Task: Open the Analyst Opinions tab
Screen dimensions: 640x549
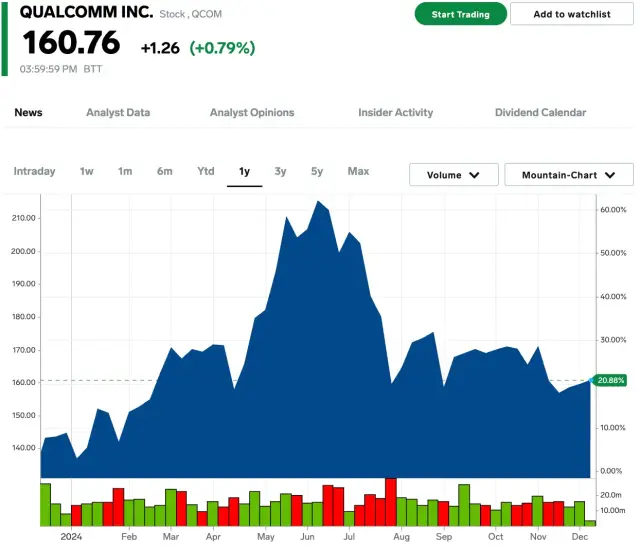Action: [252, 113]
